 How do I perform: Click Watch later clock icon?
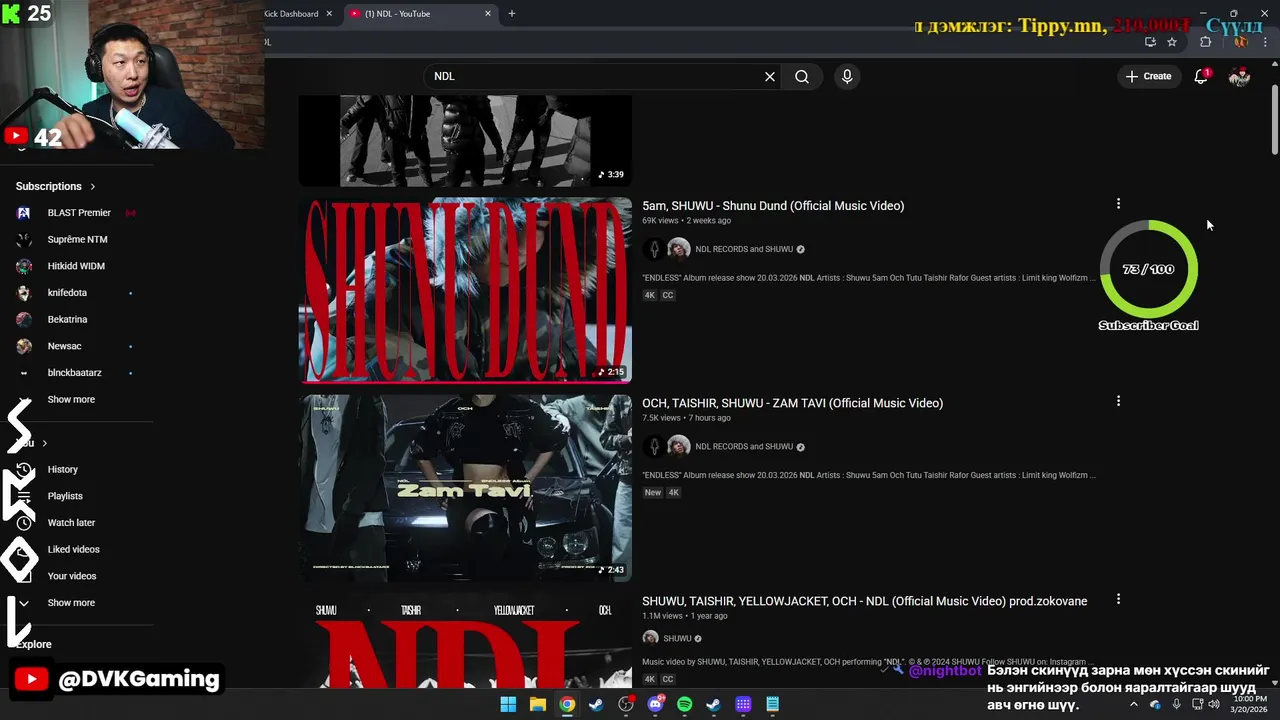pyautogui.click(x=24, y=523)
